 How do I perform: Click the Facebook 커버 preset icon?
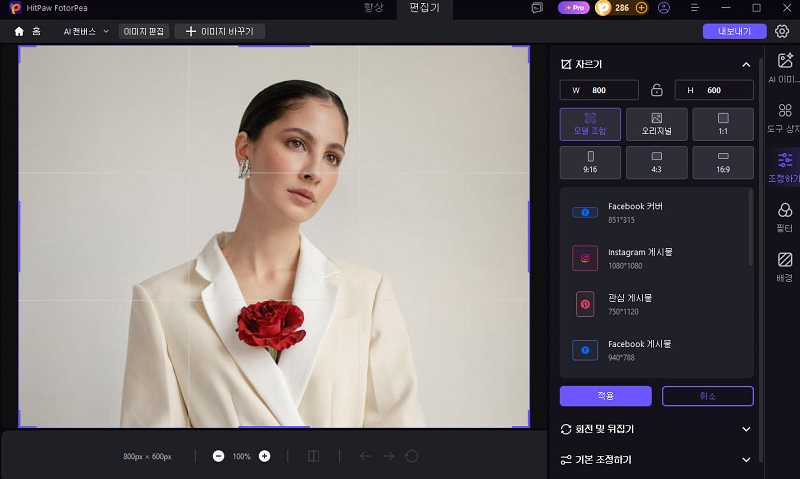pos(585,212)
